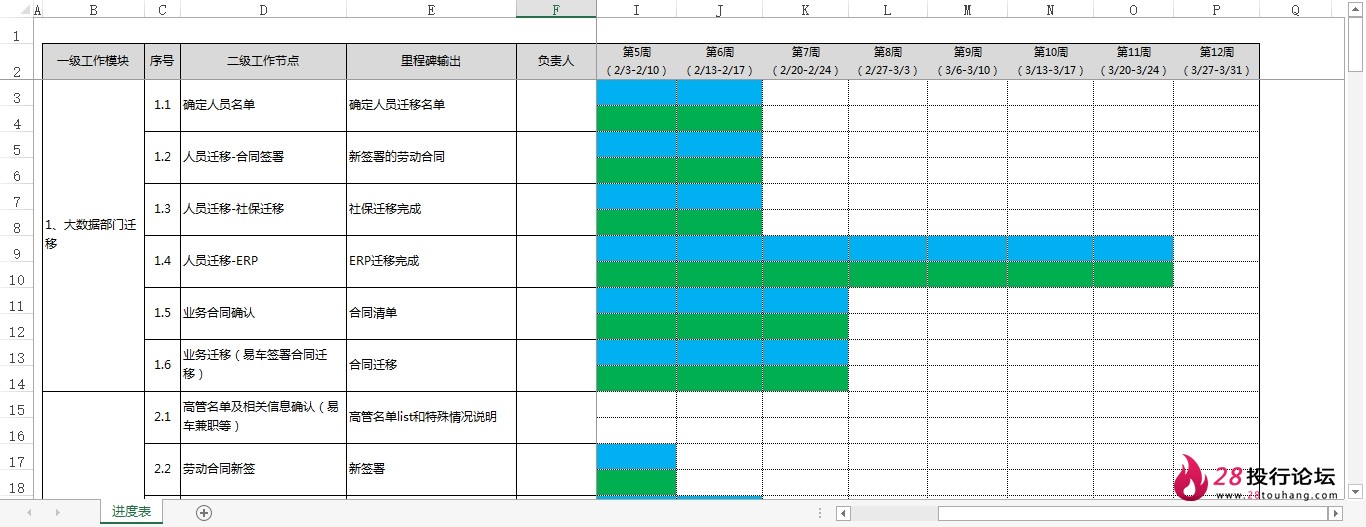Screen dimensions: 1366x527
Task: Click the 确定人员名单 cell
Action: coord(263,105)
